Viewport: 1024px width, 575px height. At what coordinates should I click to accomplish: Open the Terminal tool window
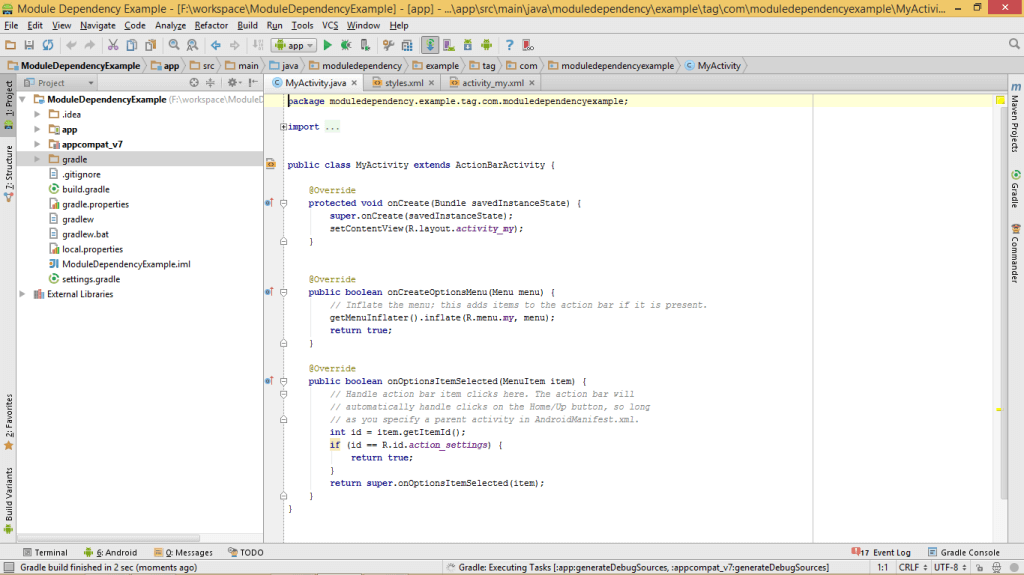[45, 552]
